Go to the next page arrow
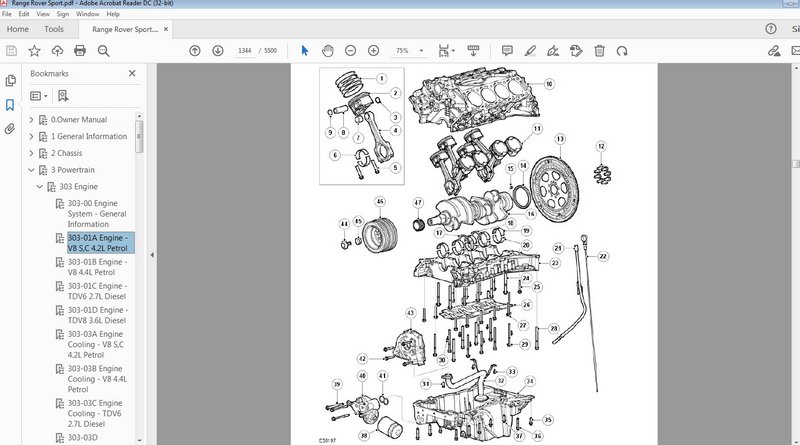800x445 pixels. tap(218, 51)
